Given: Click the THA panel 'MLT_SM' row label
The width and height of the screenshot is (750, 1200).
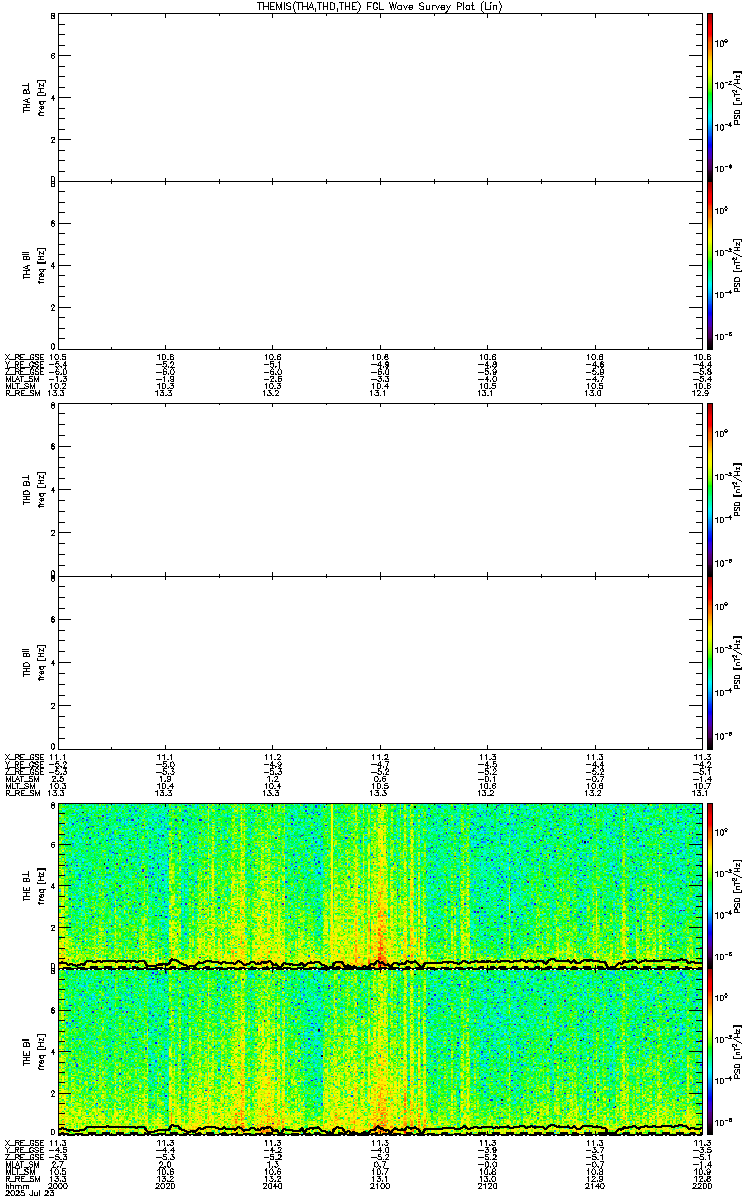Looking at the screenshot, I should click(x=21, y=386).
